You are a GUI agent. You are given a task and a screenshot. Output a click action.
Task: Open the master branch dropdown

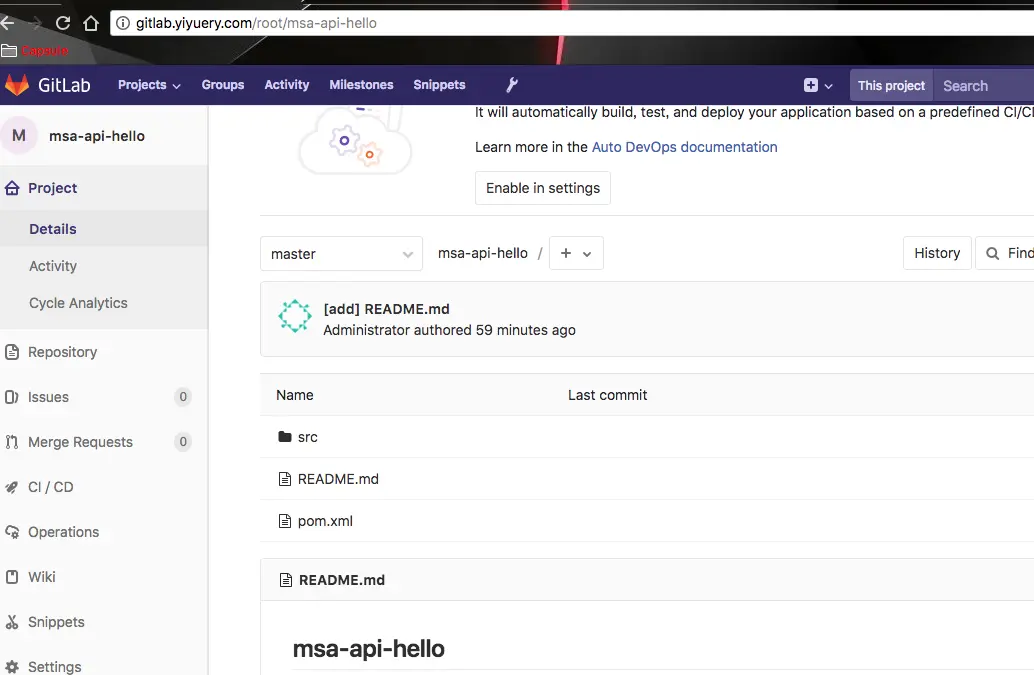tap(341, 254)
